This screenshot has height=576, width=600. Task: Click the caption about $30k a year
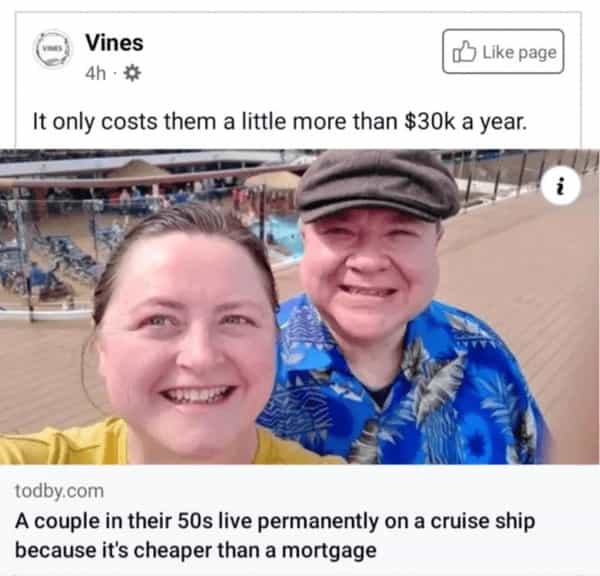[280, 122]
